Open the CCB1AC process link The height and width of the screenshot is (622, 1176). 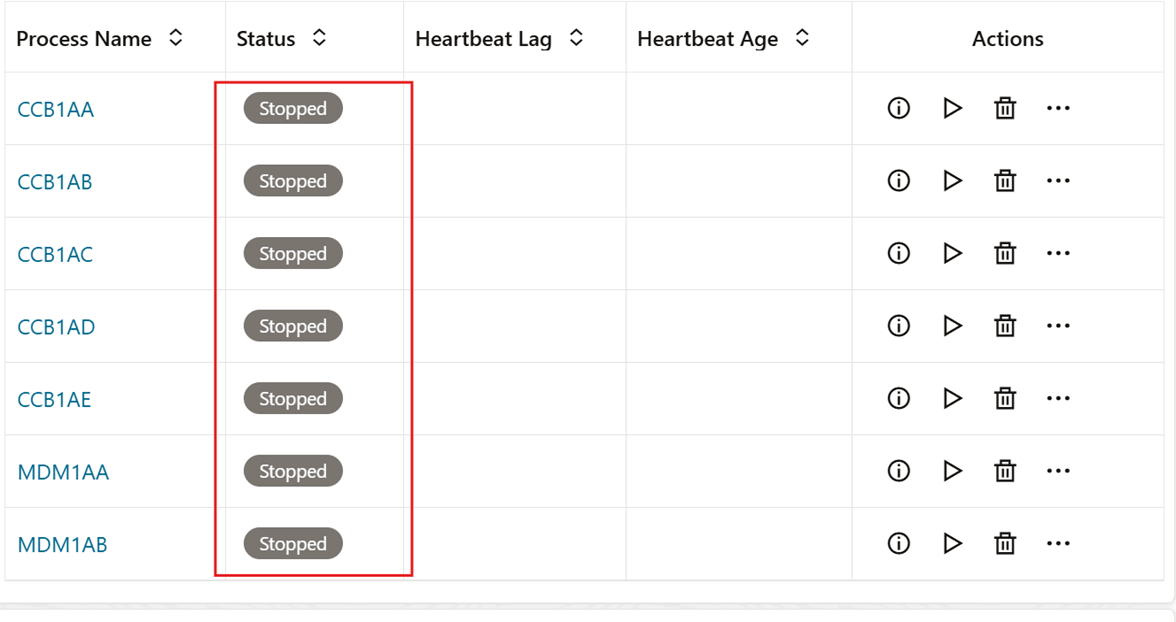55,255
